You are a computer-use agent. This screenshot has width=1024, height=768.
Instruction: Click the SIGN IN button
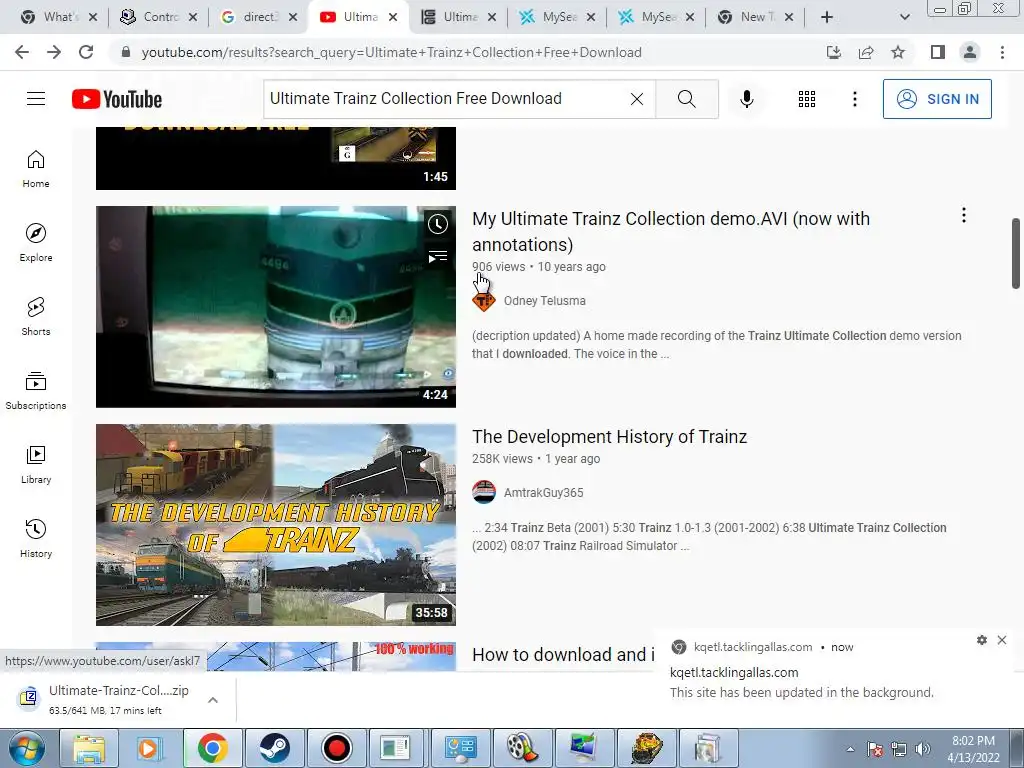(937, 99)
